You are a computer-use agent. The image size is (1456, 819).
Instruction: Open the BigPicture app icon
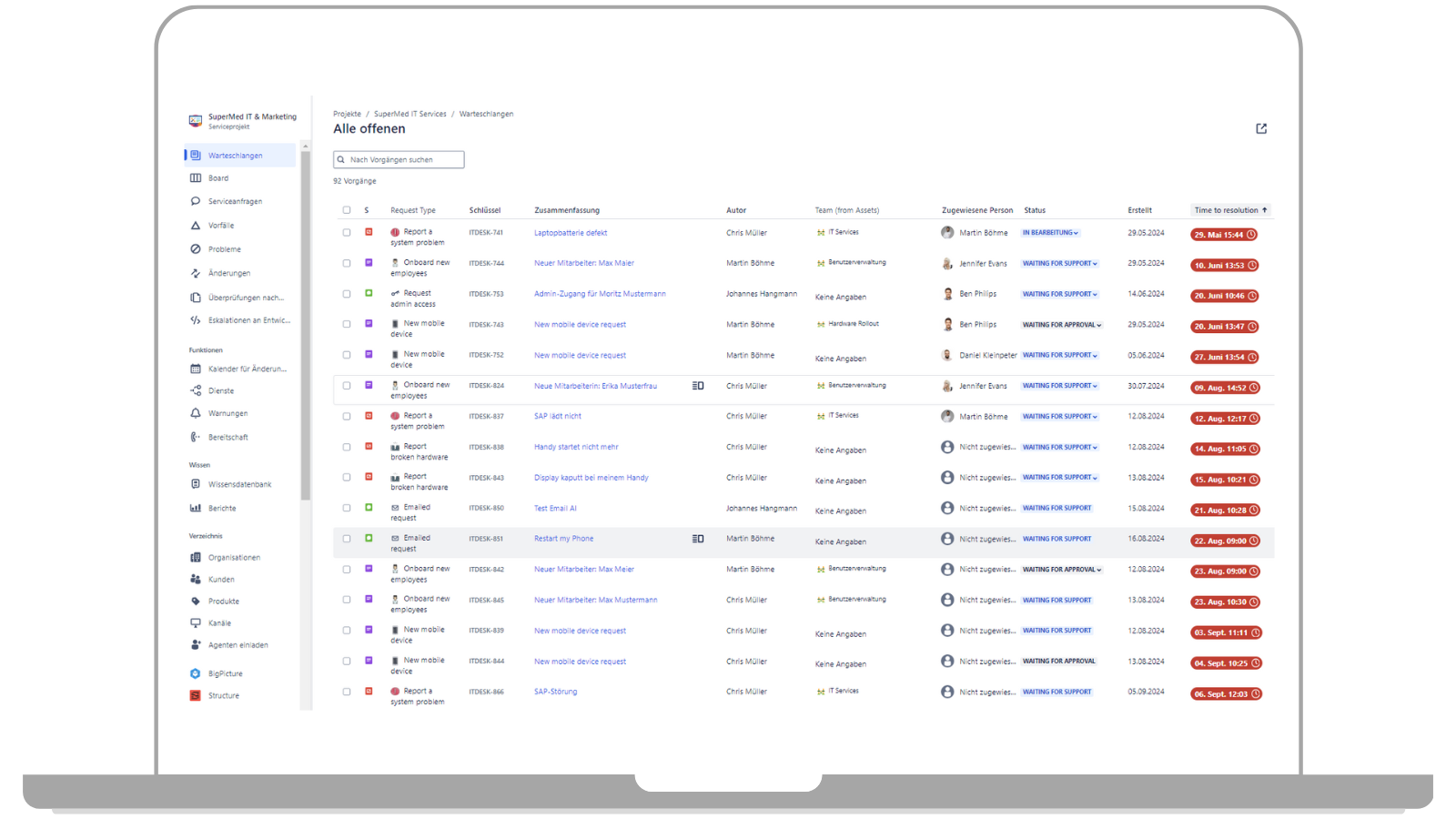click(195, 673)
